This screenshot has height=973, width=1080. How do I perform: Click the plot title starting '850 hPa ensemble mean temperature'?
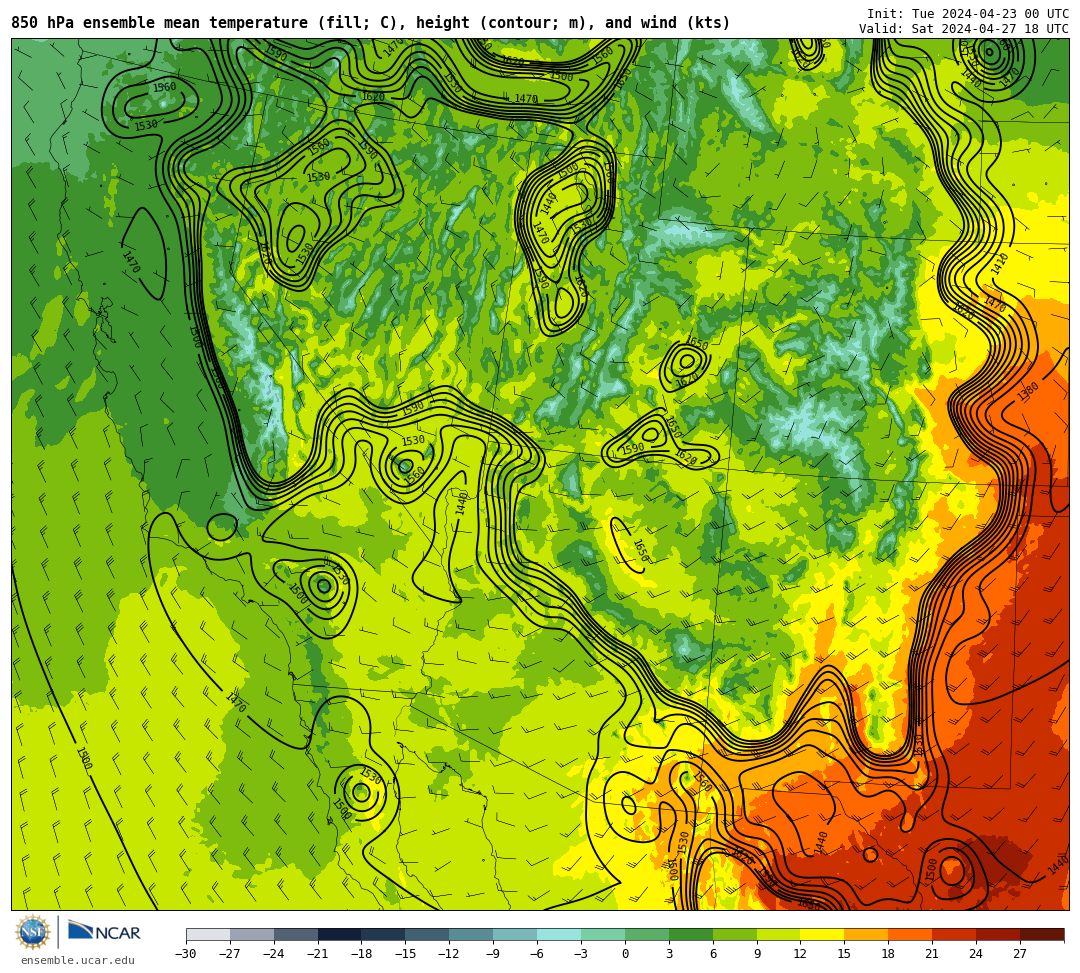click(371, 23)
